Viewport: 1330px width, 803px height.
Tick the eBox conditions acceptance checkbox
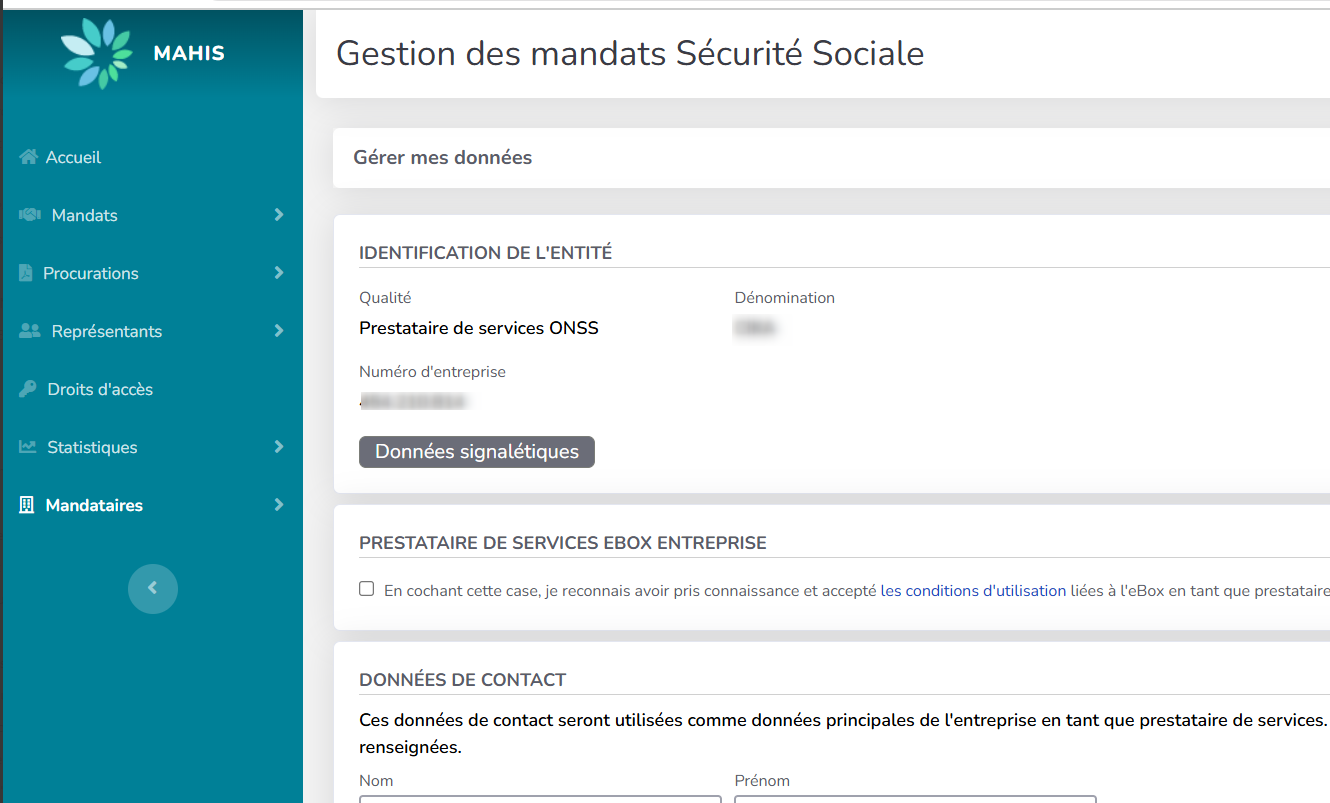[x=367, y=589]
